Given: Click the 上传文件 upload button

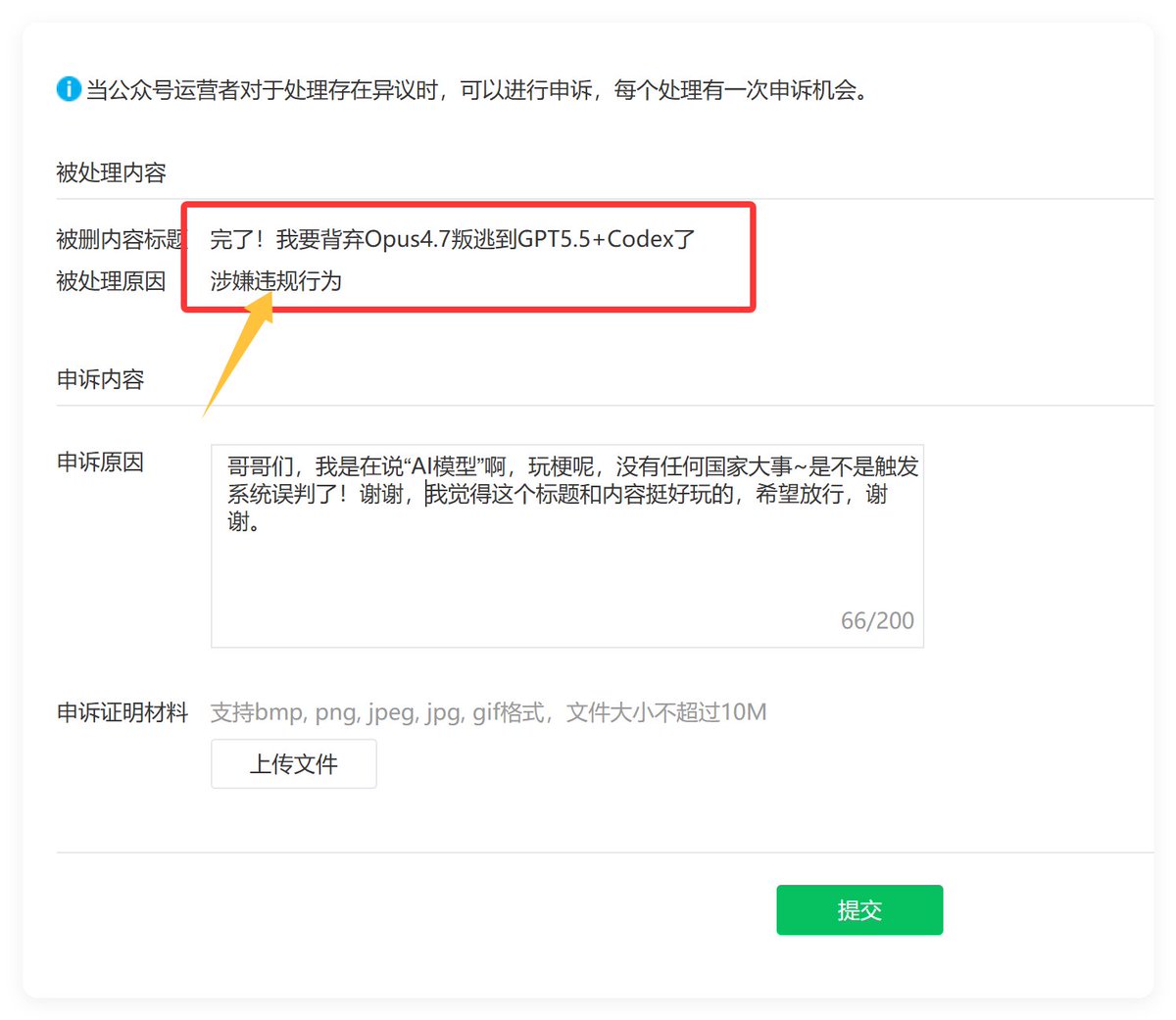Looking at the screenshot, I should (x=294, y=764).
